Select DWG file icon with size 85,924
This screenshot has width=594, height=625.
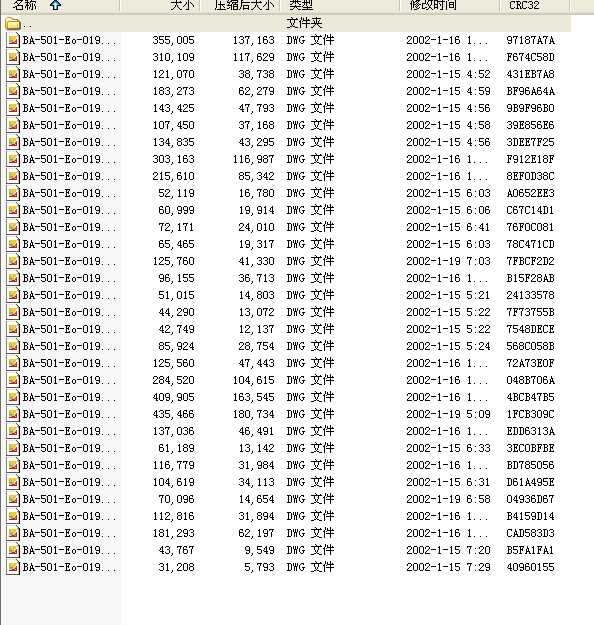[x=13, y=346]
